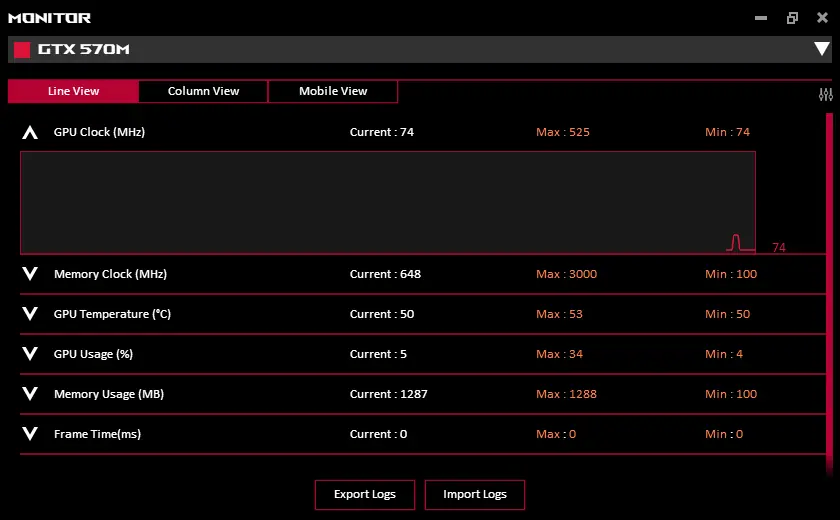840x520 pixels.
Task: Click the 'Max : 34' value
Action: click(559, 354)
